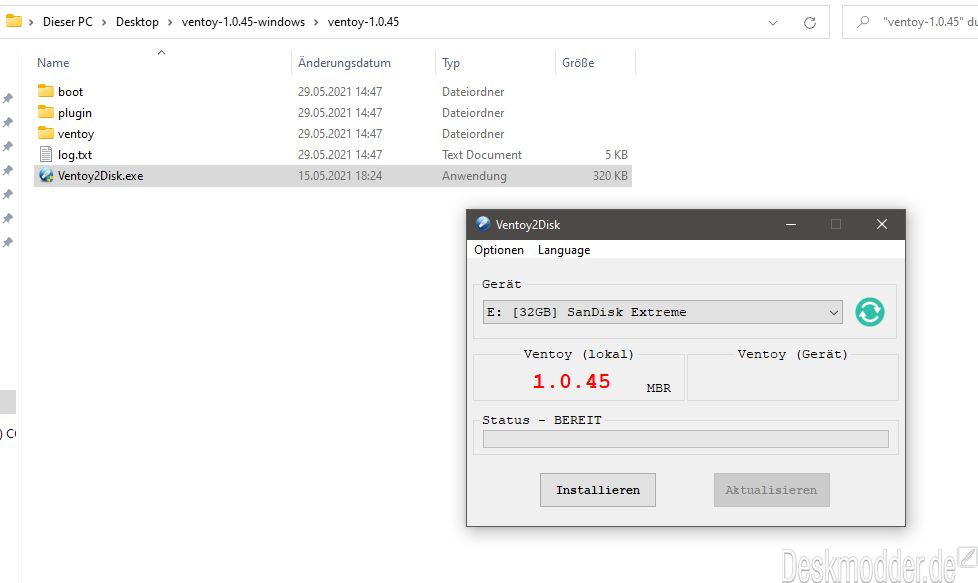Click the search magnifier icon in Explorer
Viewport: 978px width, 583px height.
[863, 22]
